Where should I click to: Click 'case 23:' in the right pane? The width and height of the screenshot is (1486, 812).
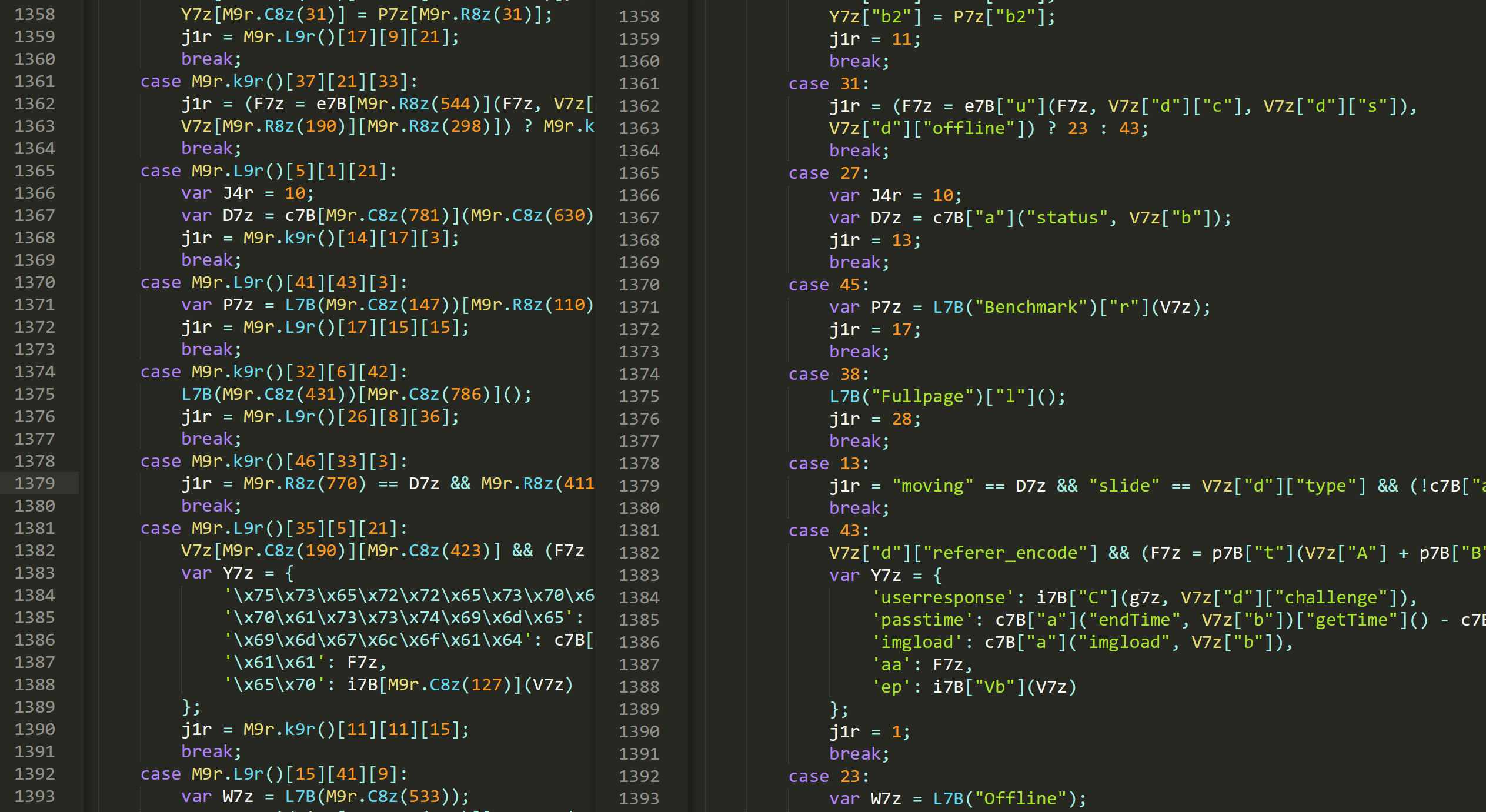click(829, 776)
